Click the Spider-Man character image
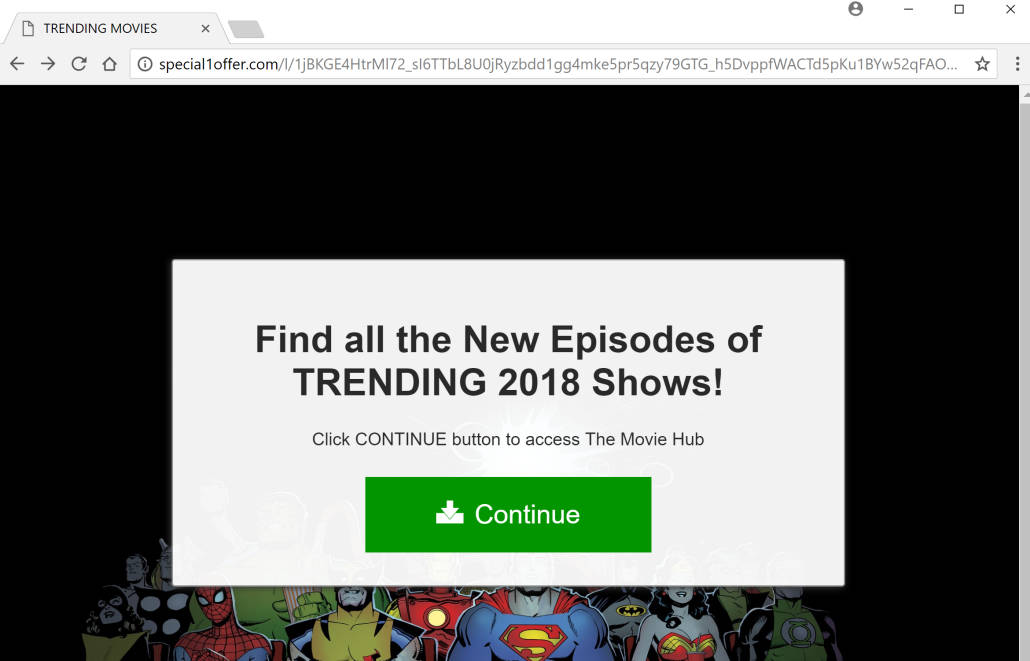 tap(215, 626)
